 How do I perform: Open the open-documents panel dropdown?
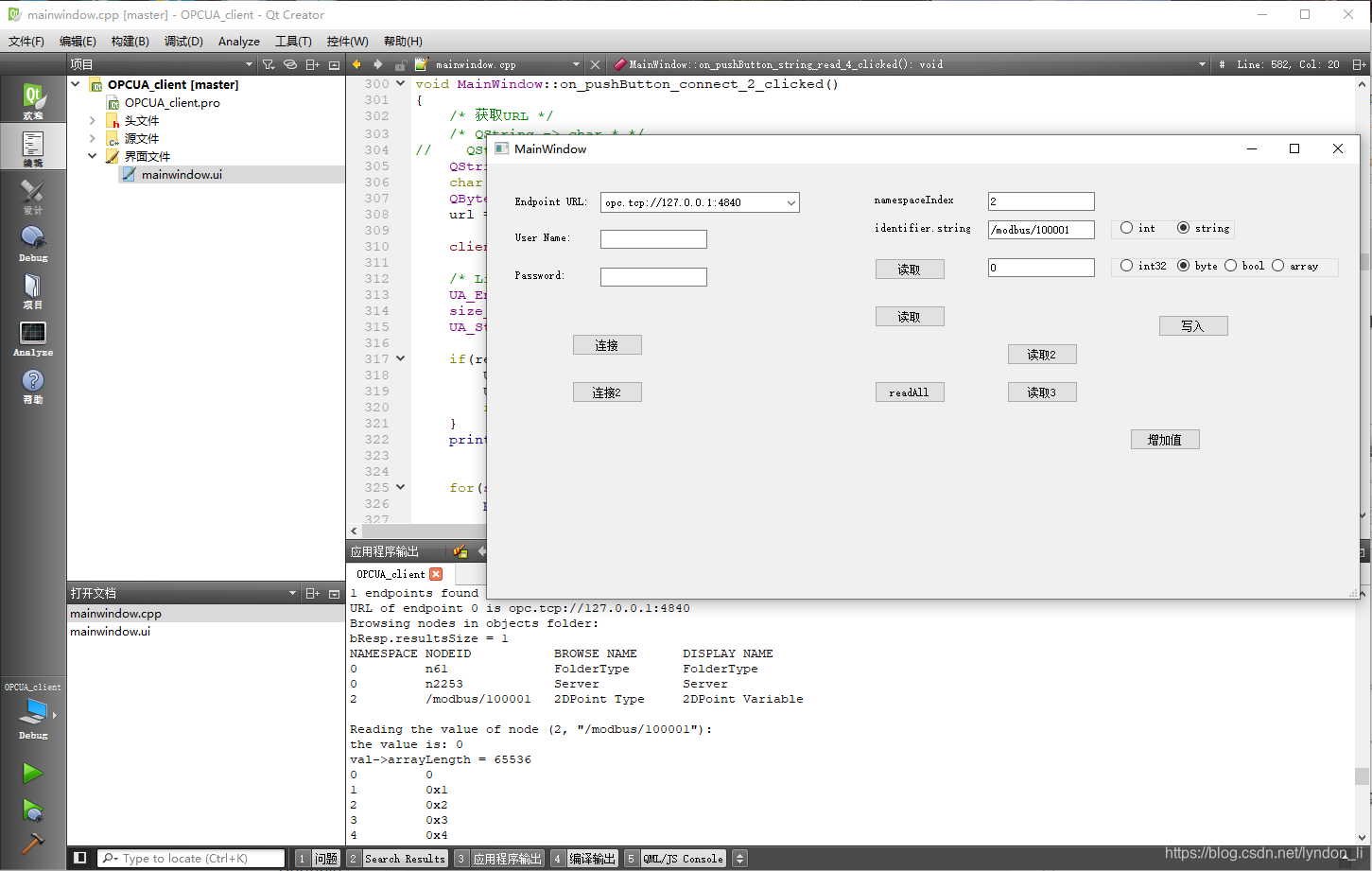(x=292, y=593)
